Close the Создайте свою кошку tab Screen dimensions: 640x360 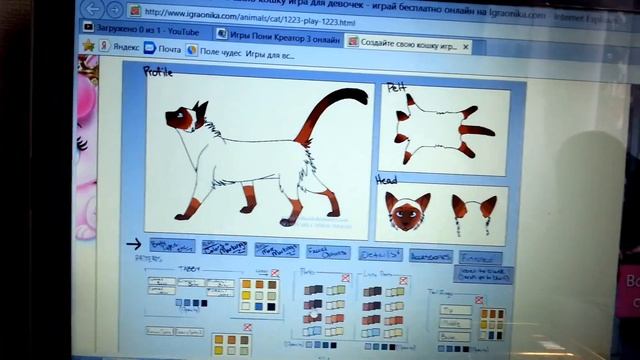click(x=466, y=47)
